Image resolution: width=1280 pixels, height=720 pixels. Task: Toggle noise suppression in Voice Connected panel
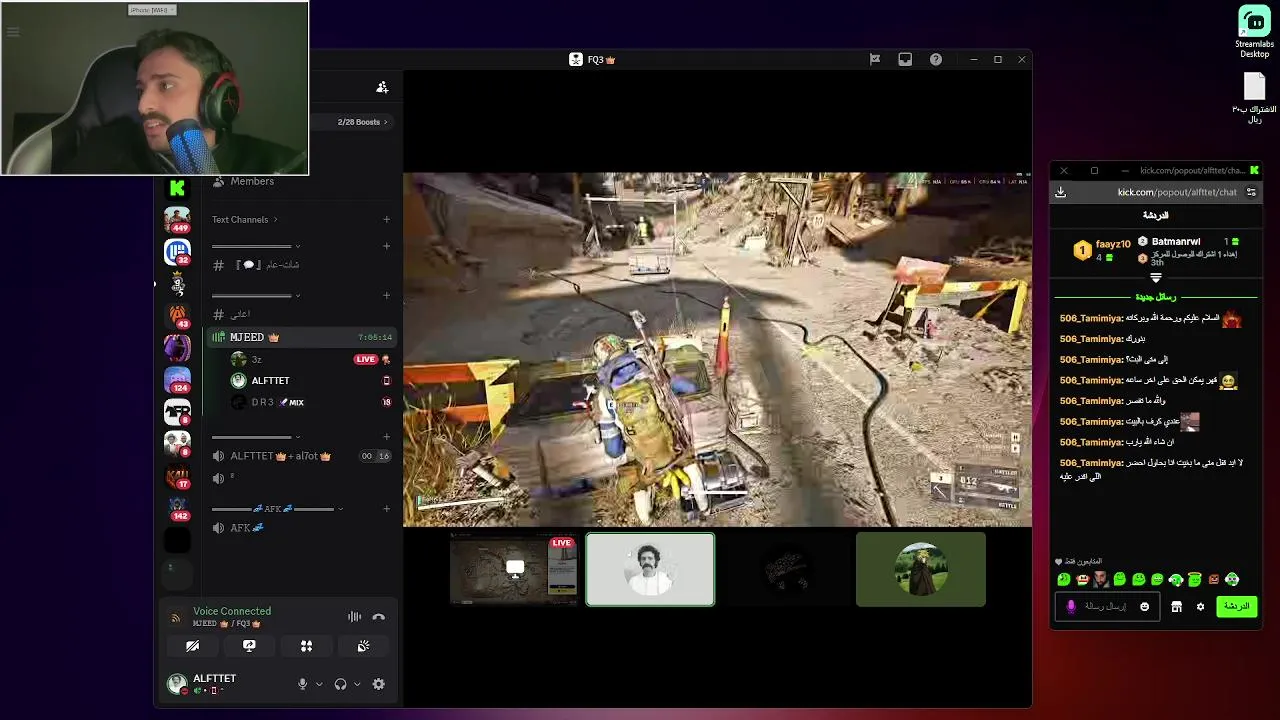point(354,617)
